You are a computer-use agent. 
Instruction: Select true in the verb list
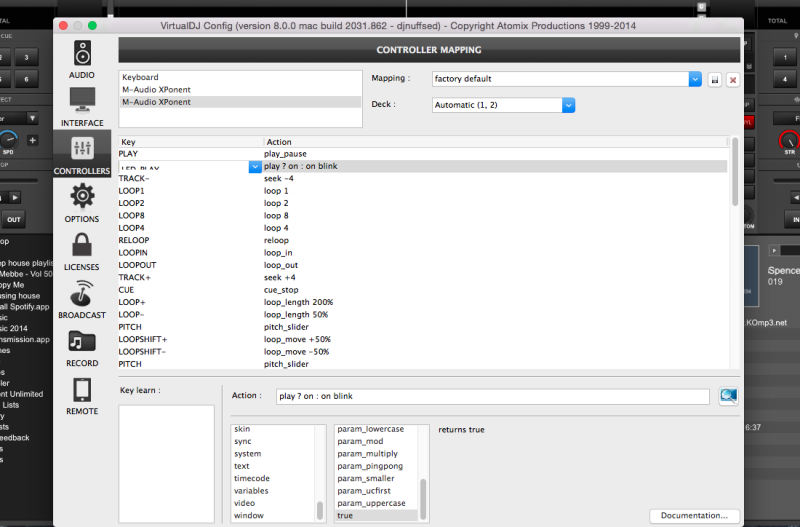click(x=377, y=515)
